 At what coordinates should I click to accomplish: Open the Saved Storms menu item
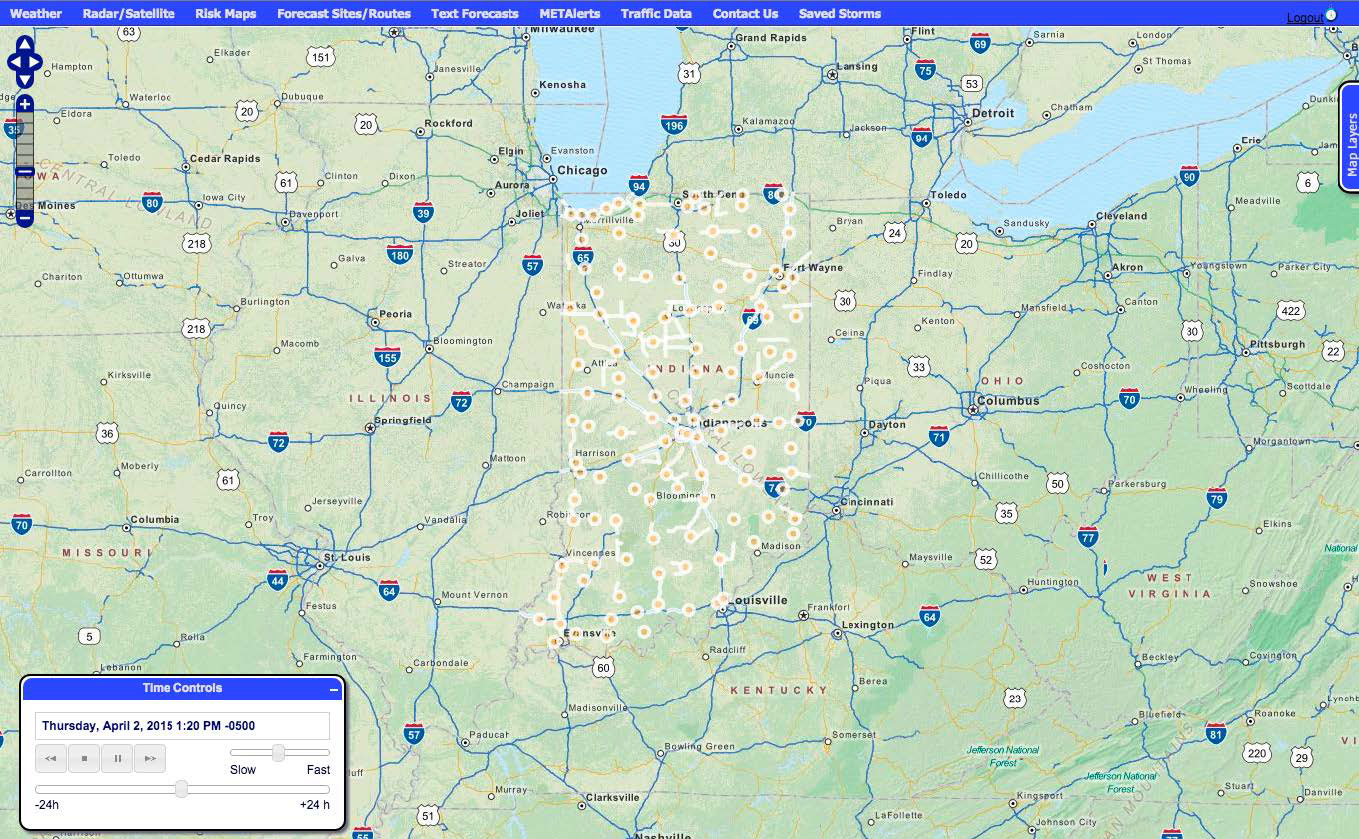click(839, 14)
